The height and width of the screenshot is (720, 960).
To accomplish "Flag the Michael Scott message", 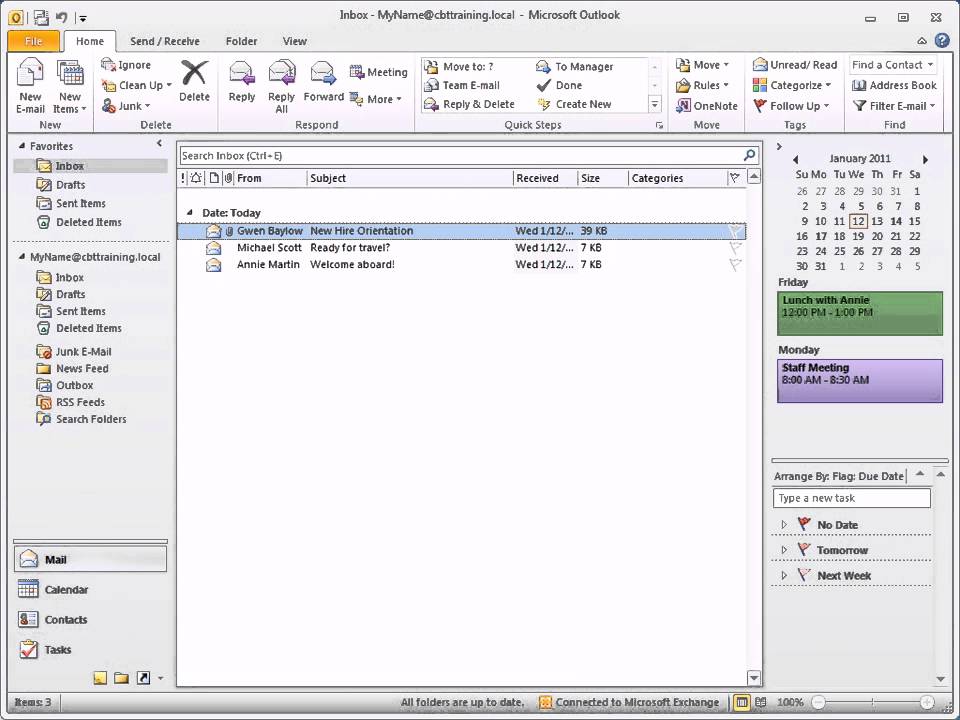I will click(735, 247).
